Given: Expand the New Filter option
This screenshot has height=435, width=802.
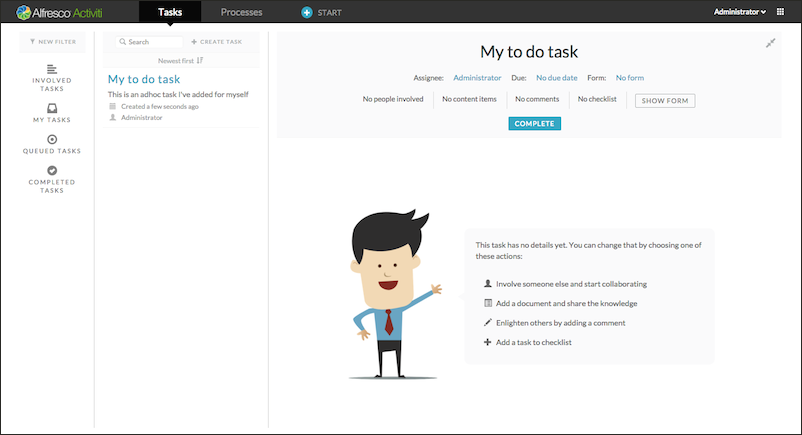Looking at the screenshot, I should point(52,42).
